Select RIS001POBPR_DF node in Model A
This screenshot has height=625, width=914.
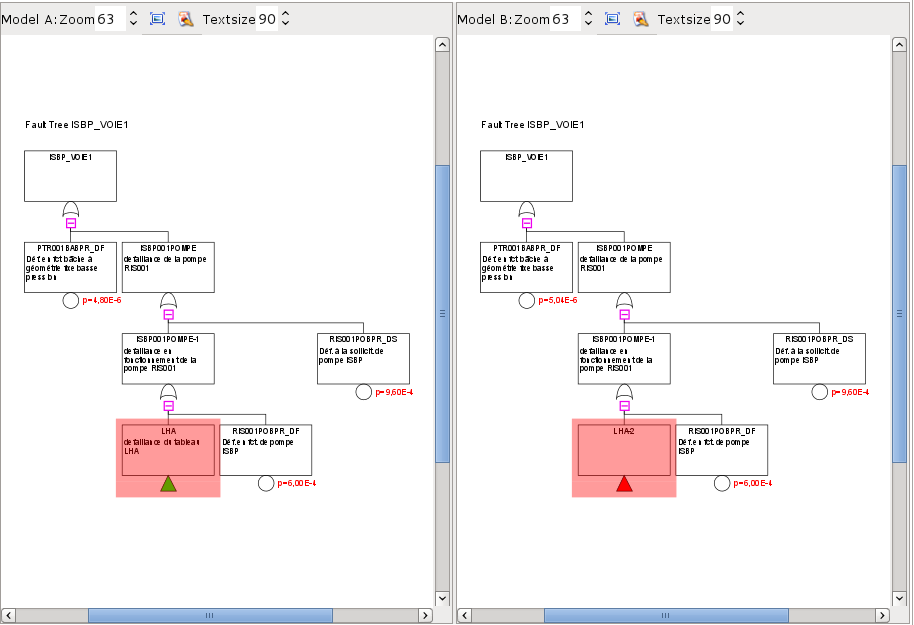tap(266, 450)
